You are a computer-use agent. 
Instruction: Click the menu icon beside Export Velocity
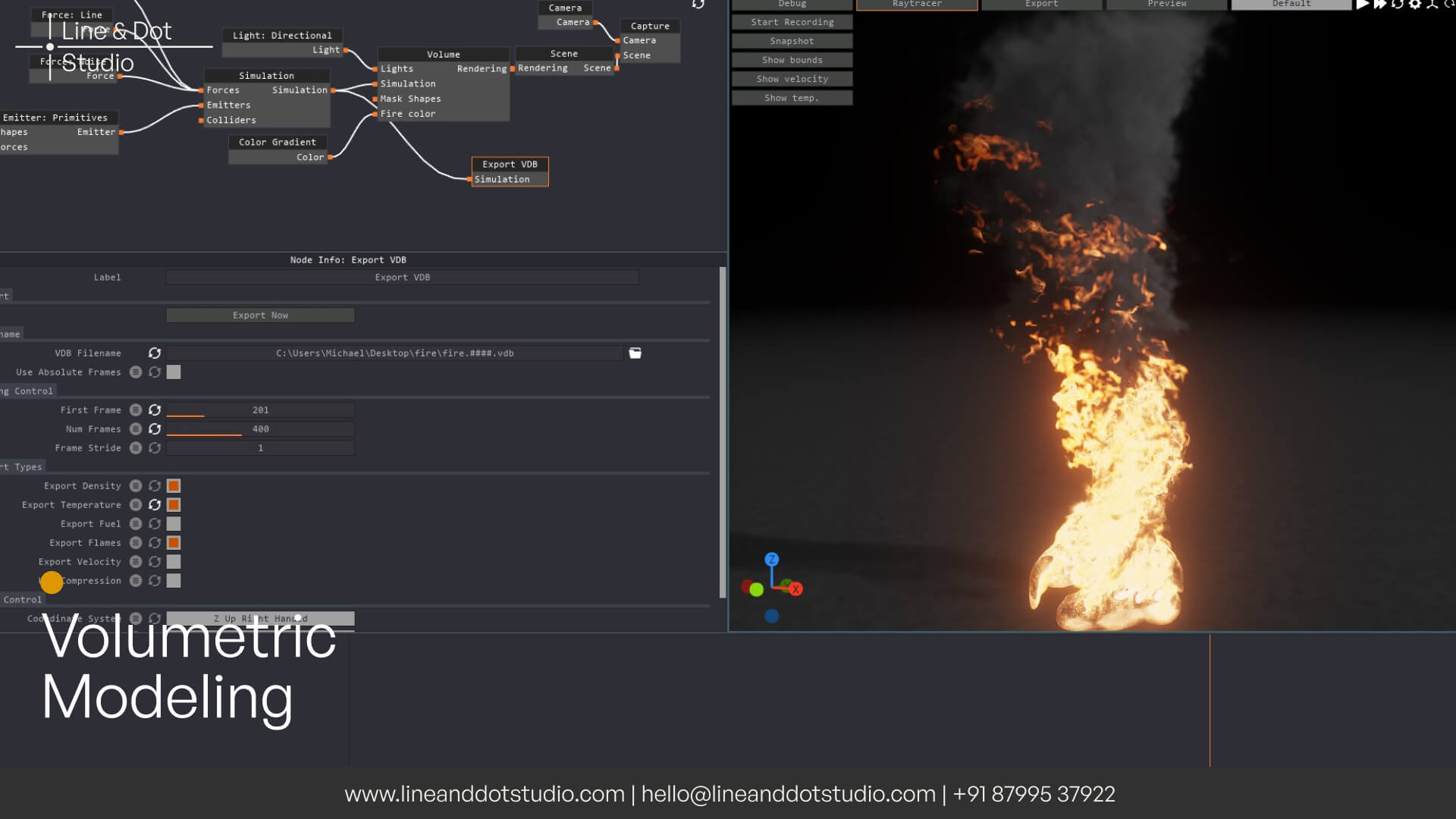point(136,562)
